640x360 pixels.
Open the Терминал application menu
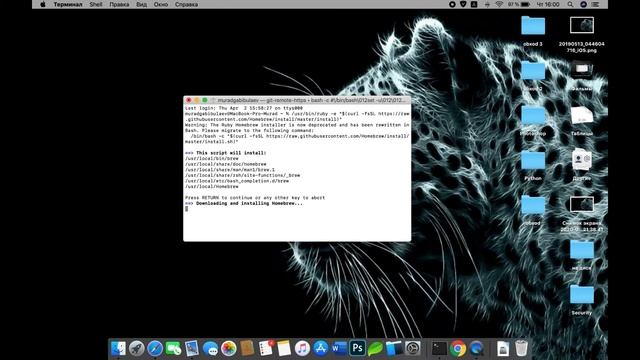pos(68,4)
